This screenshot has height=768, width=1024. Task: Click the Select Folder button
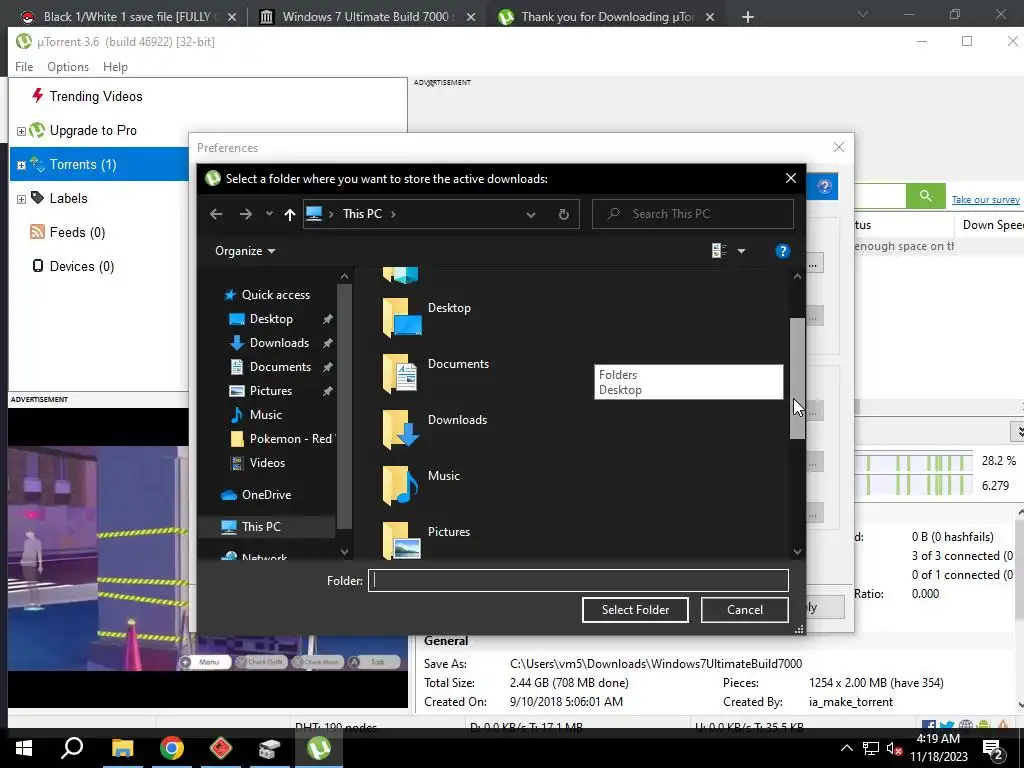click(635, 610)
